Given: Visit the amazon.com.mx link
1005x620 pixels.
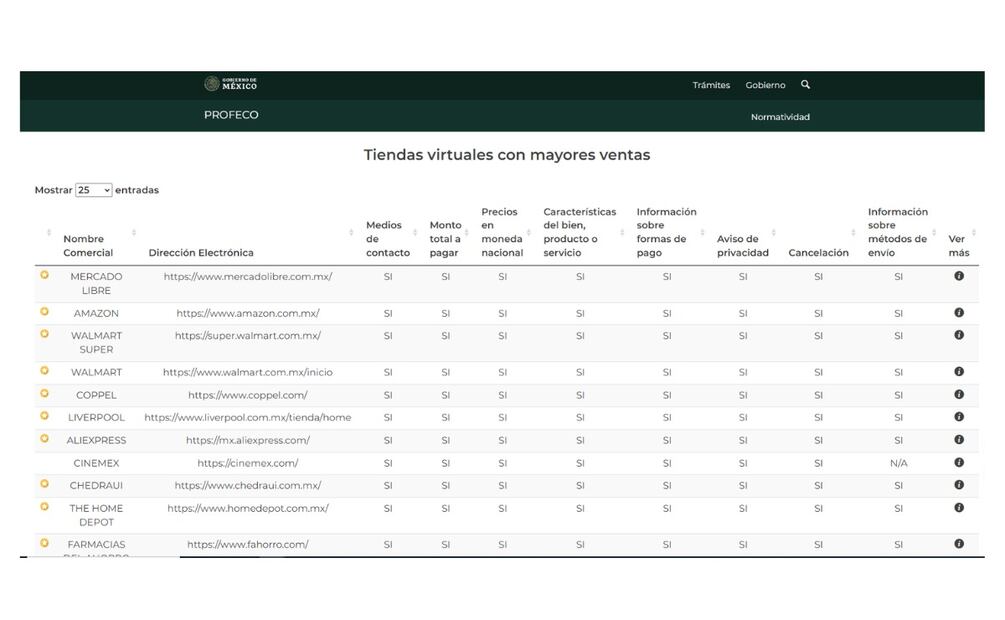Looking at the screenshot, I should (x=248, y=313).
